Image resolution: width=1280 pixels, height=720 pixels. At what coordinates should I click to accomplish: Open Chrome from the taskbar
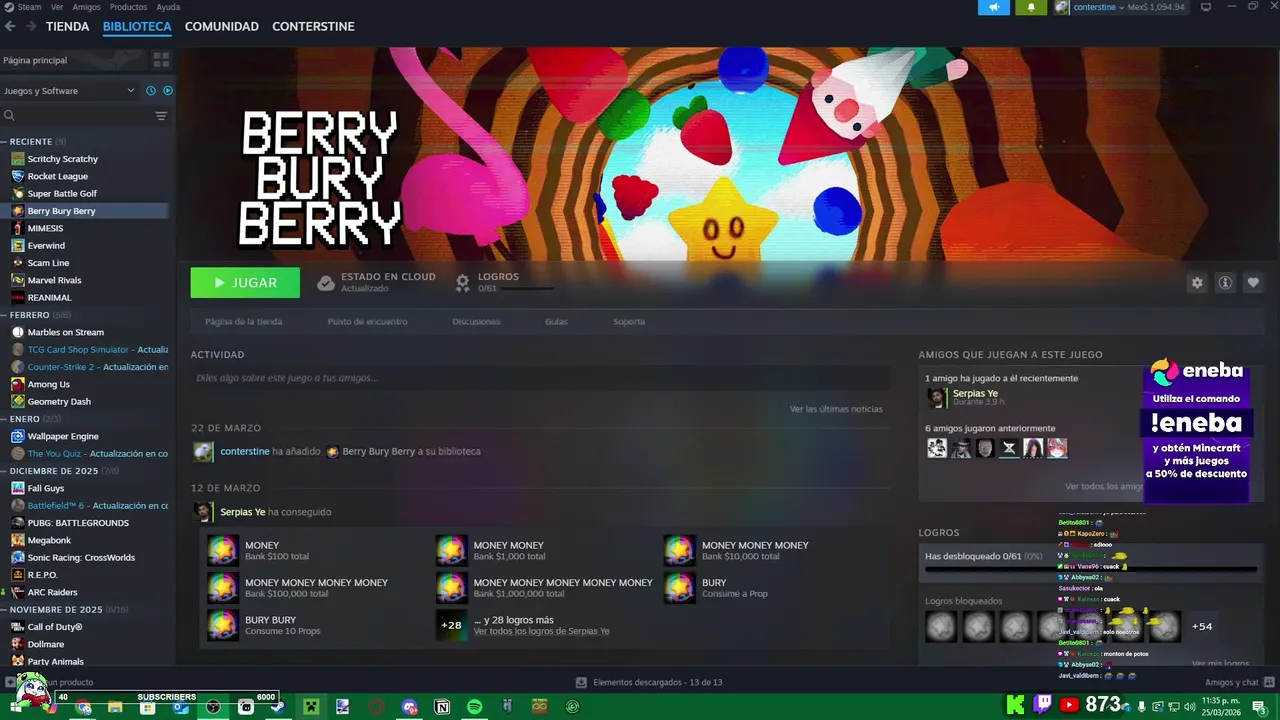83,707
